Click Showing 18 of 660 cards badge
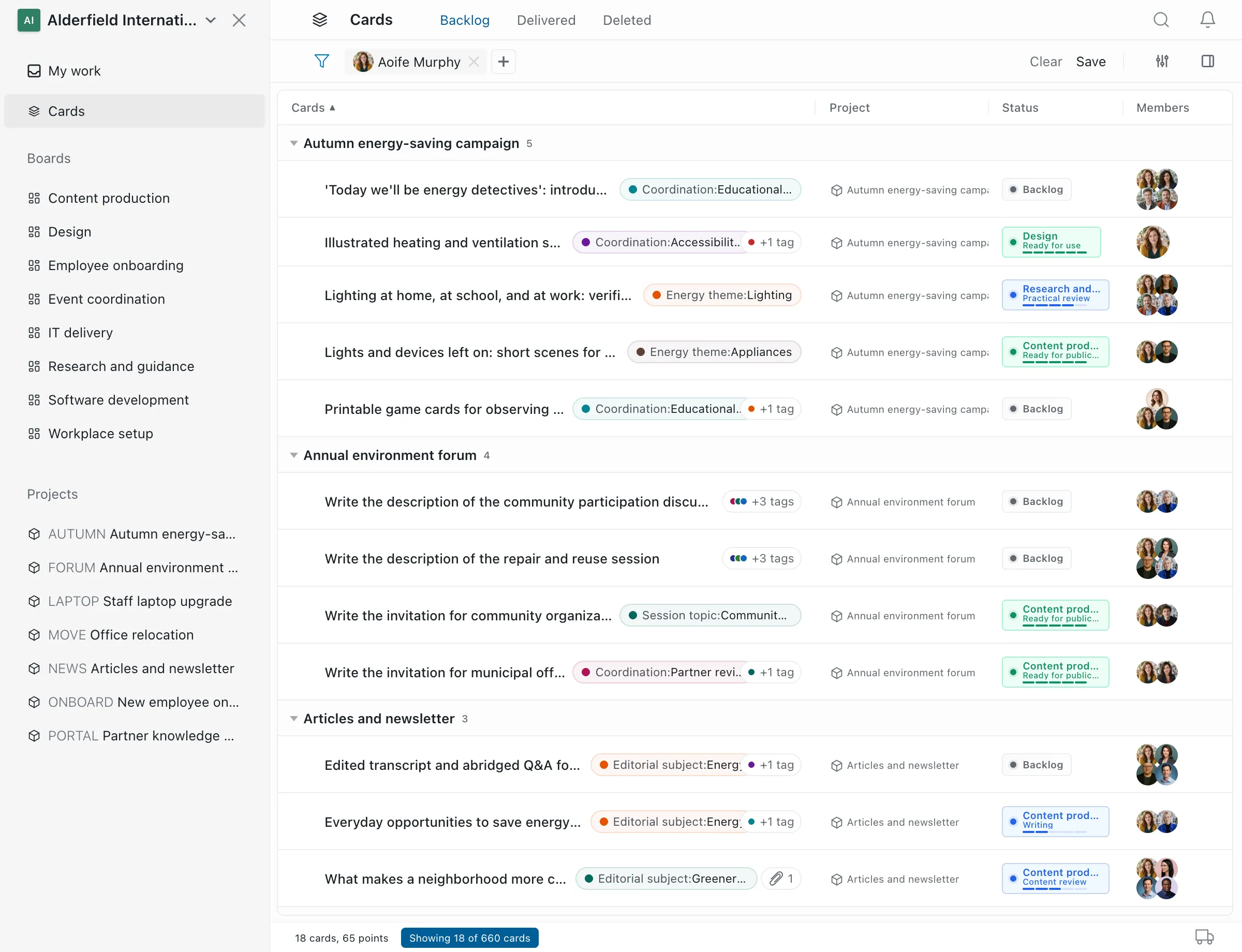1242x952 pixels. (x=469, y=938)
